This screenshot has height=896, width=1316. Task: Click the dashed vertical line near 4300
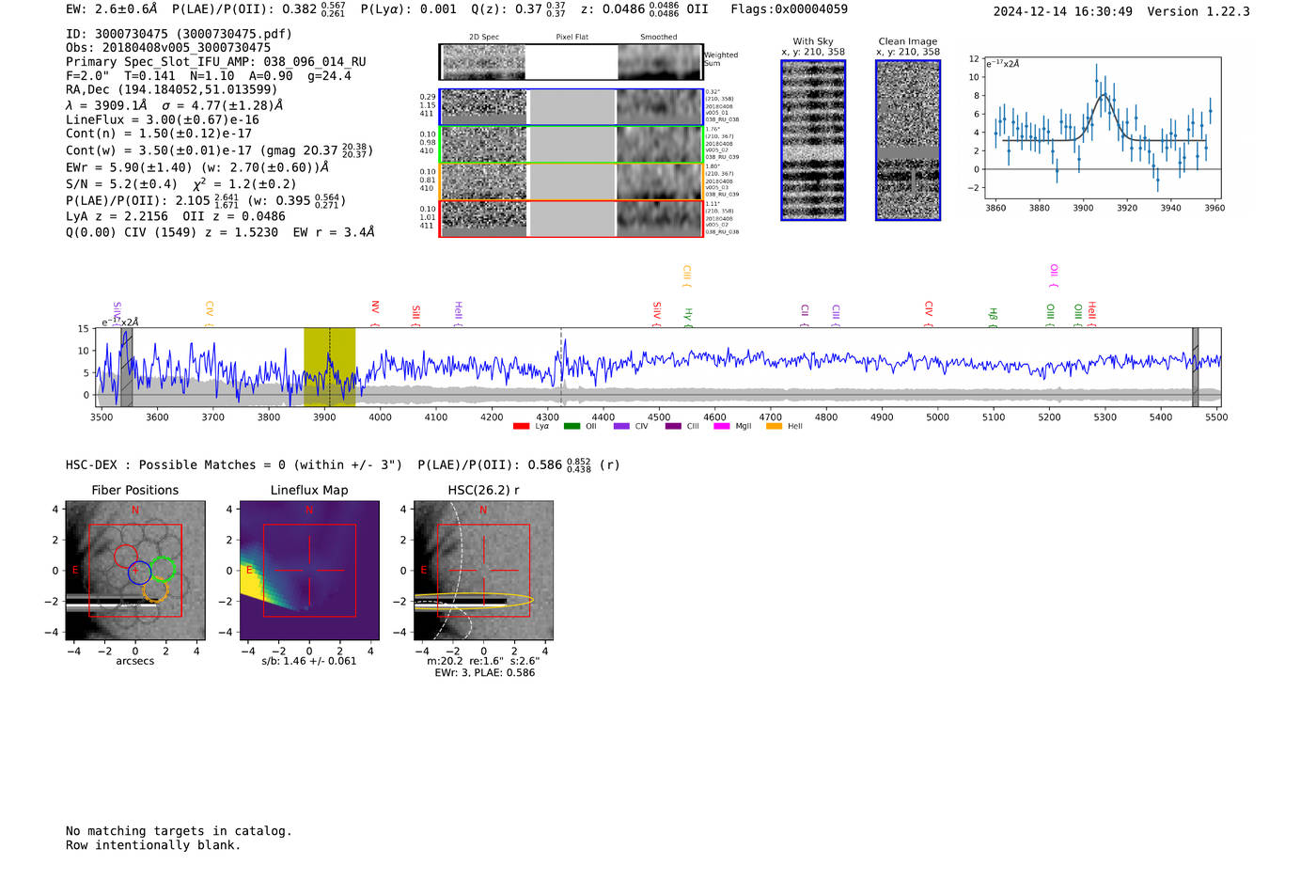561,368
